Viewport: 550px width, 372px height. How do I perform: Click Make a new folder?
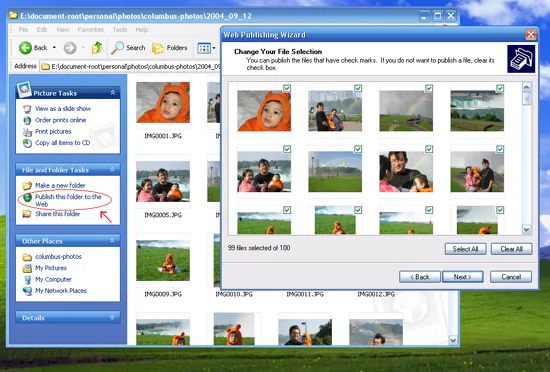pos(60,185)
